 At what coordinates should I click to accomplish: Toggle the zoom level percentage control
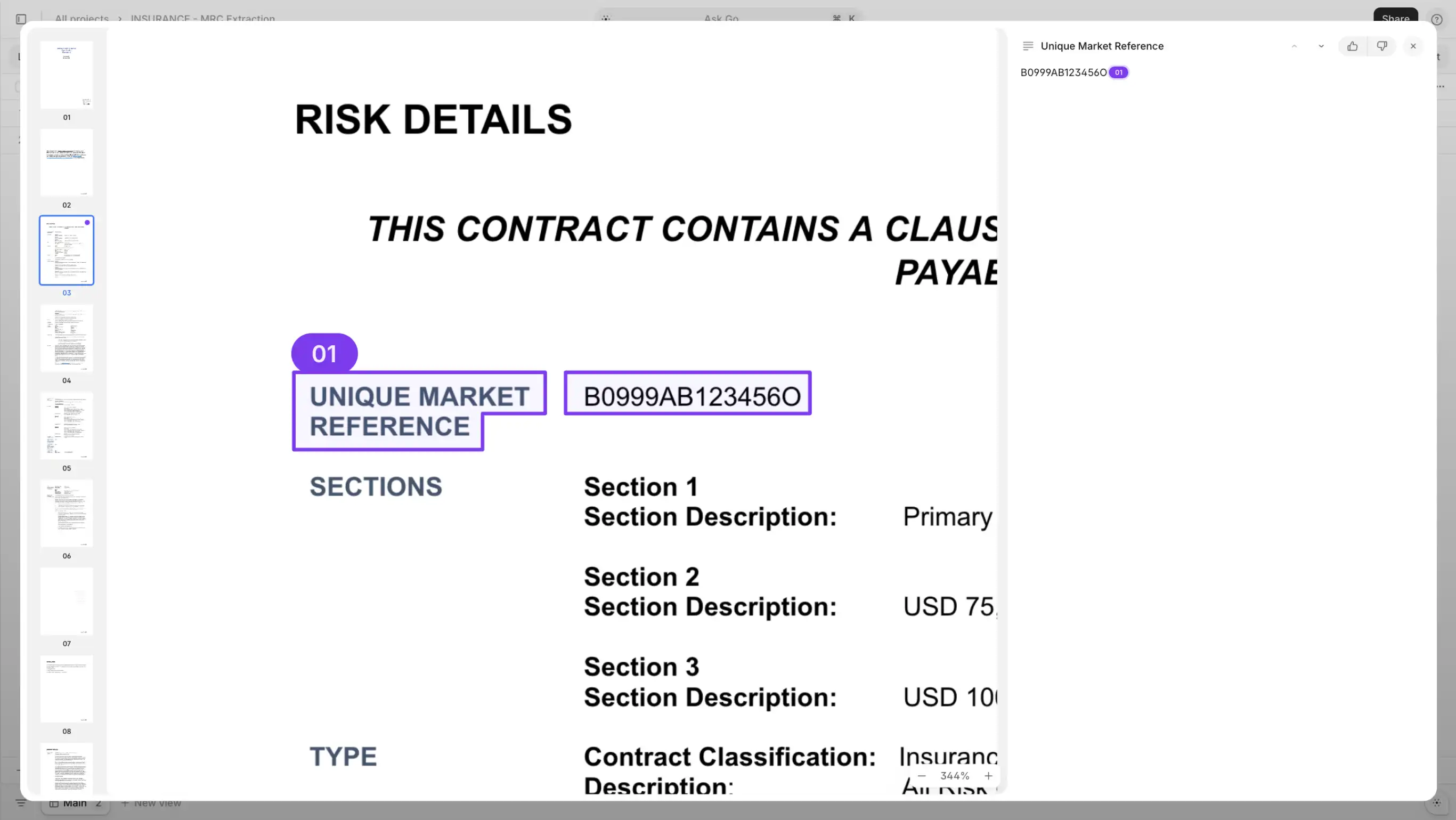pyautogui.click(x=954, y=776)
